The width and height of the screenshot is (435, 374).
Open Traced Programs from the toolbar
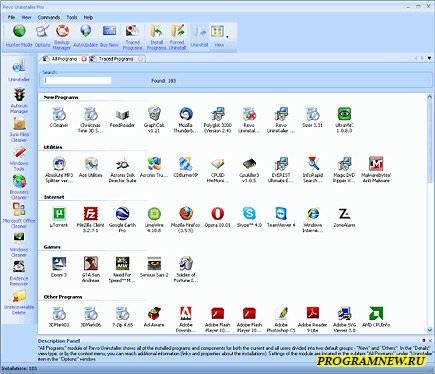(132, 37)
